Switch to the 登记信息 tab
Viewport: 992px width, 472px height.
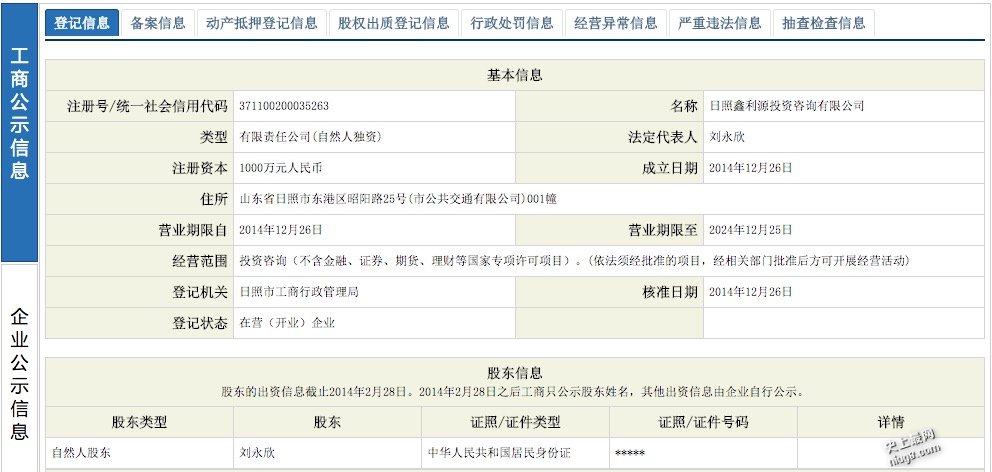click(82, 23)
